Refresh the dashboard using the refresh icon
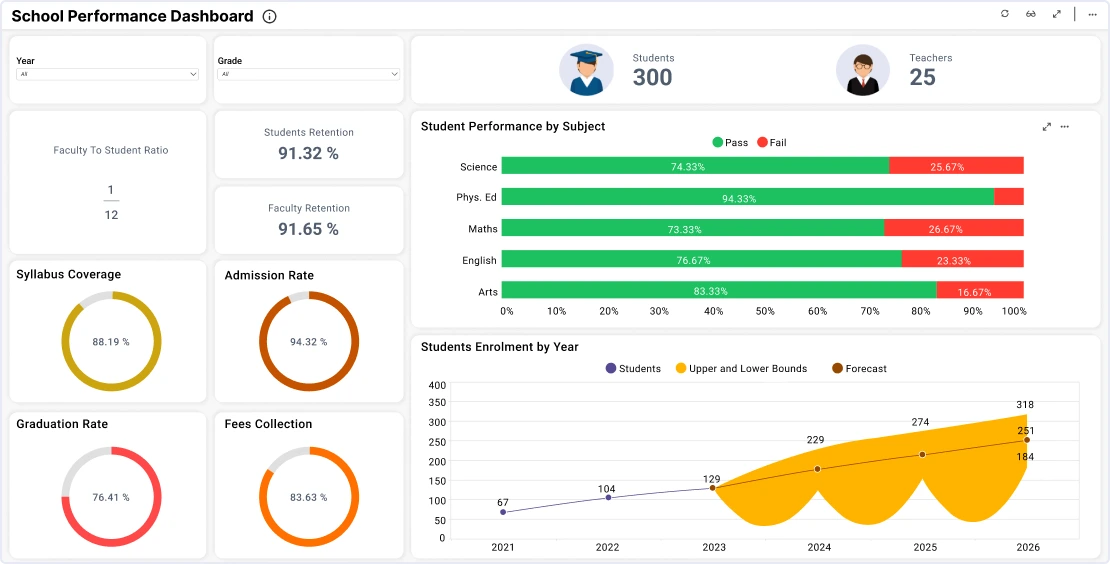Viewport: 1110px width, 564px height. click(1005, 14)
